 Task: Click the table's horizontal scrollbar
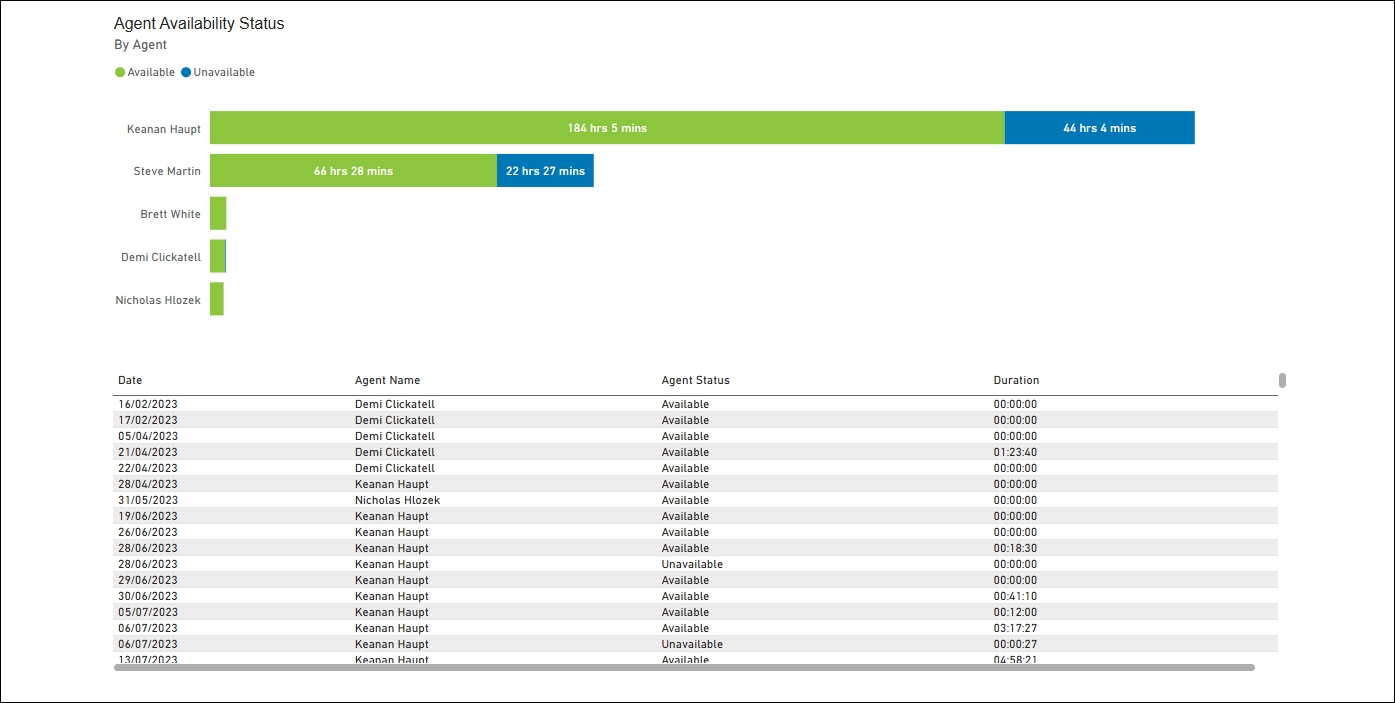click(x=683, y=667)
